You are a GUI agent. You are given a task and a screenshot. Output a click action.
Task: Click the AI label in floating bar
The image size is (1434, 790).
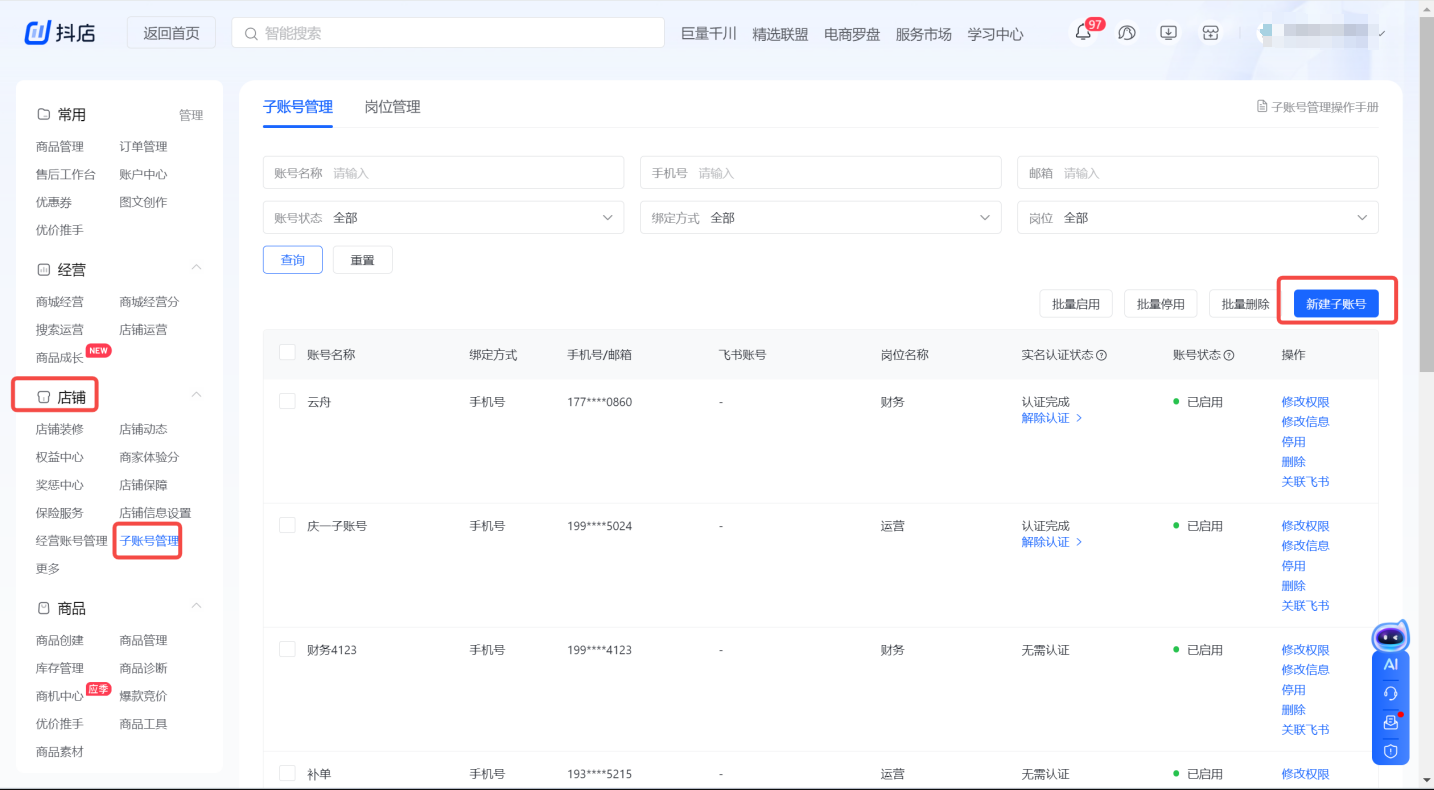(1390, 664)
